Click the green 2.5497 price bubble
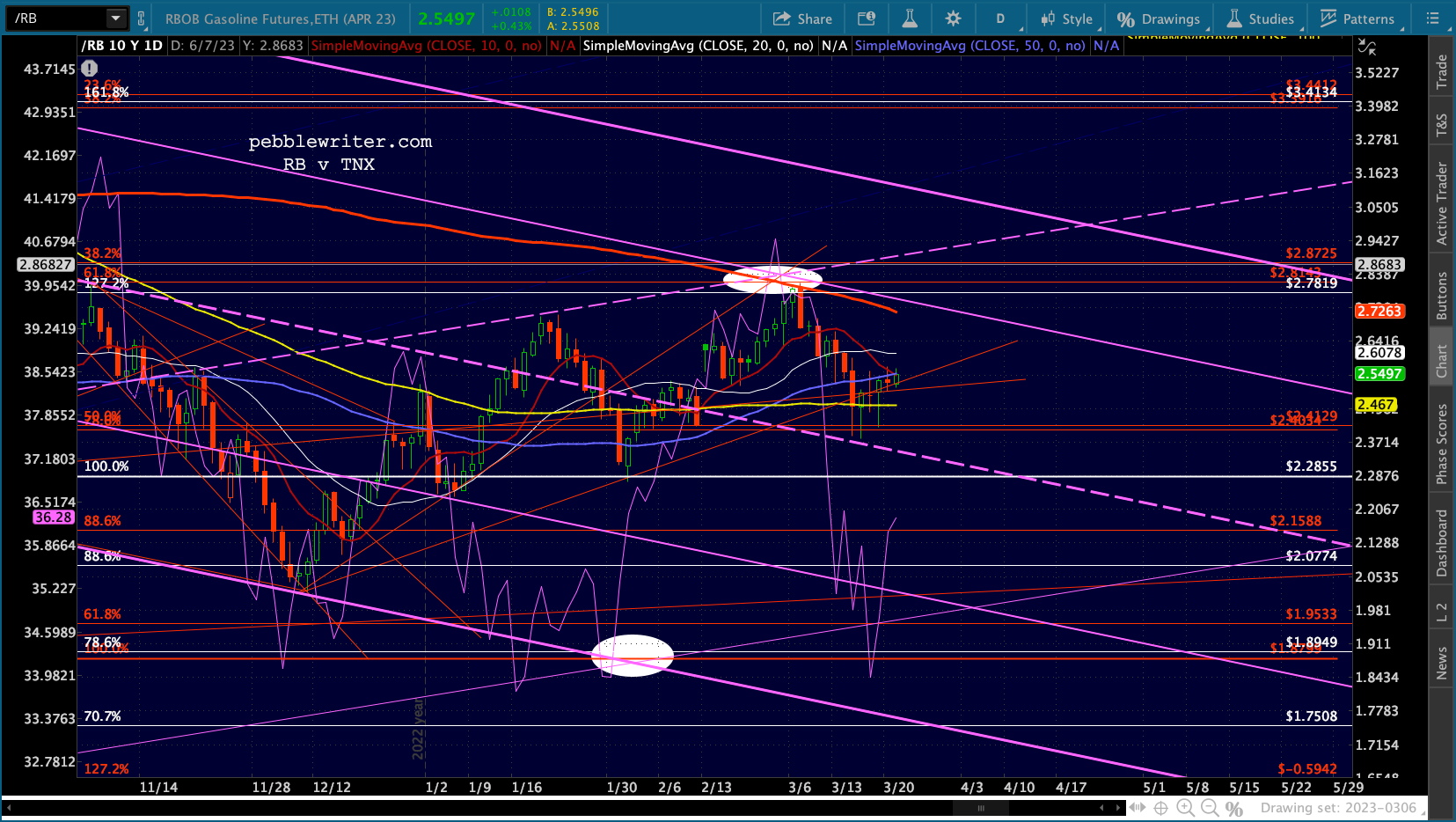Screen dimensions: 1456x822 [1379, 374]
